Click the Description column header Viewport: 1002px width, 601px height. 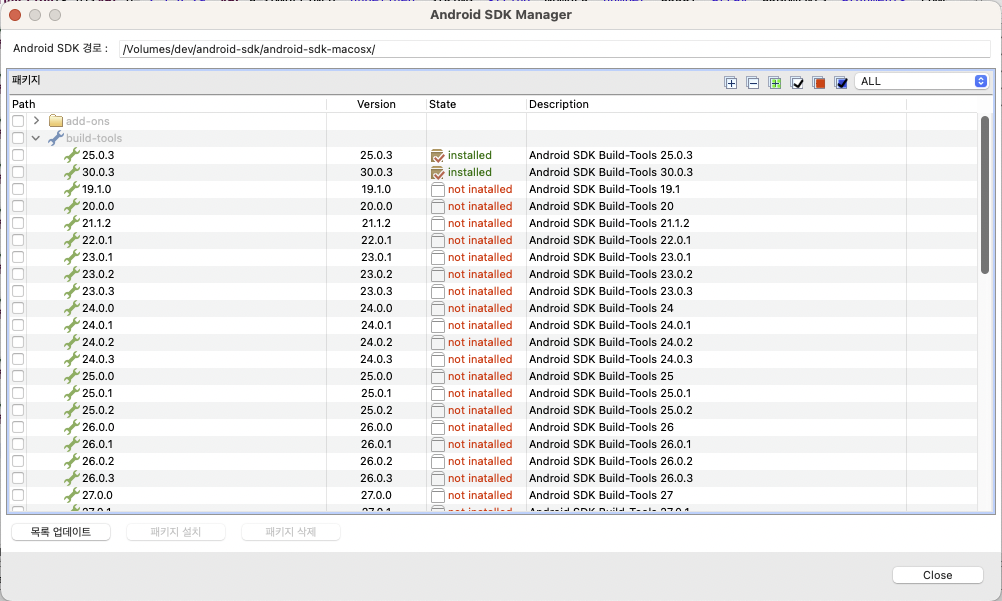click(716, 104)
